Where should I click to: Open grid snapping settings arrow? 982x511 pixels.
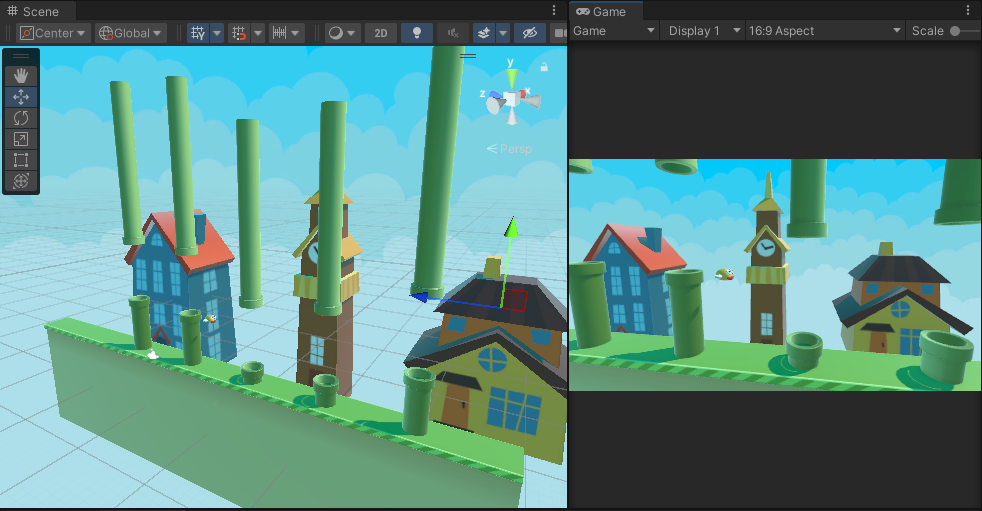(x=257, y=33)
